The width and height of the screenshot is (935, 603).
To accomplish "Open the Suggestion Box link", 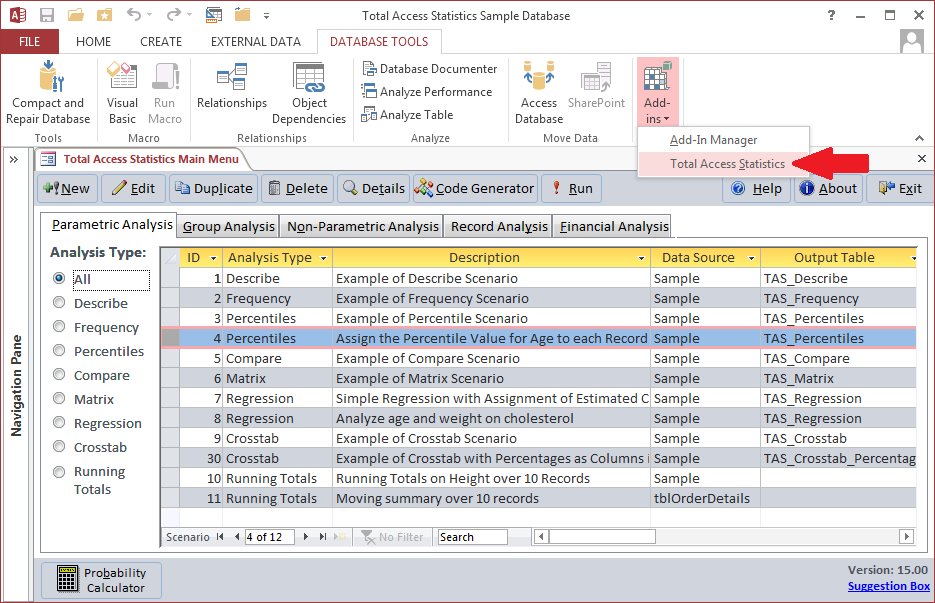I will (888, 586).
